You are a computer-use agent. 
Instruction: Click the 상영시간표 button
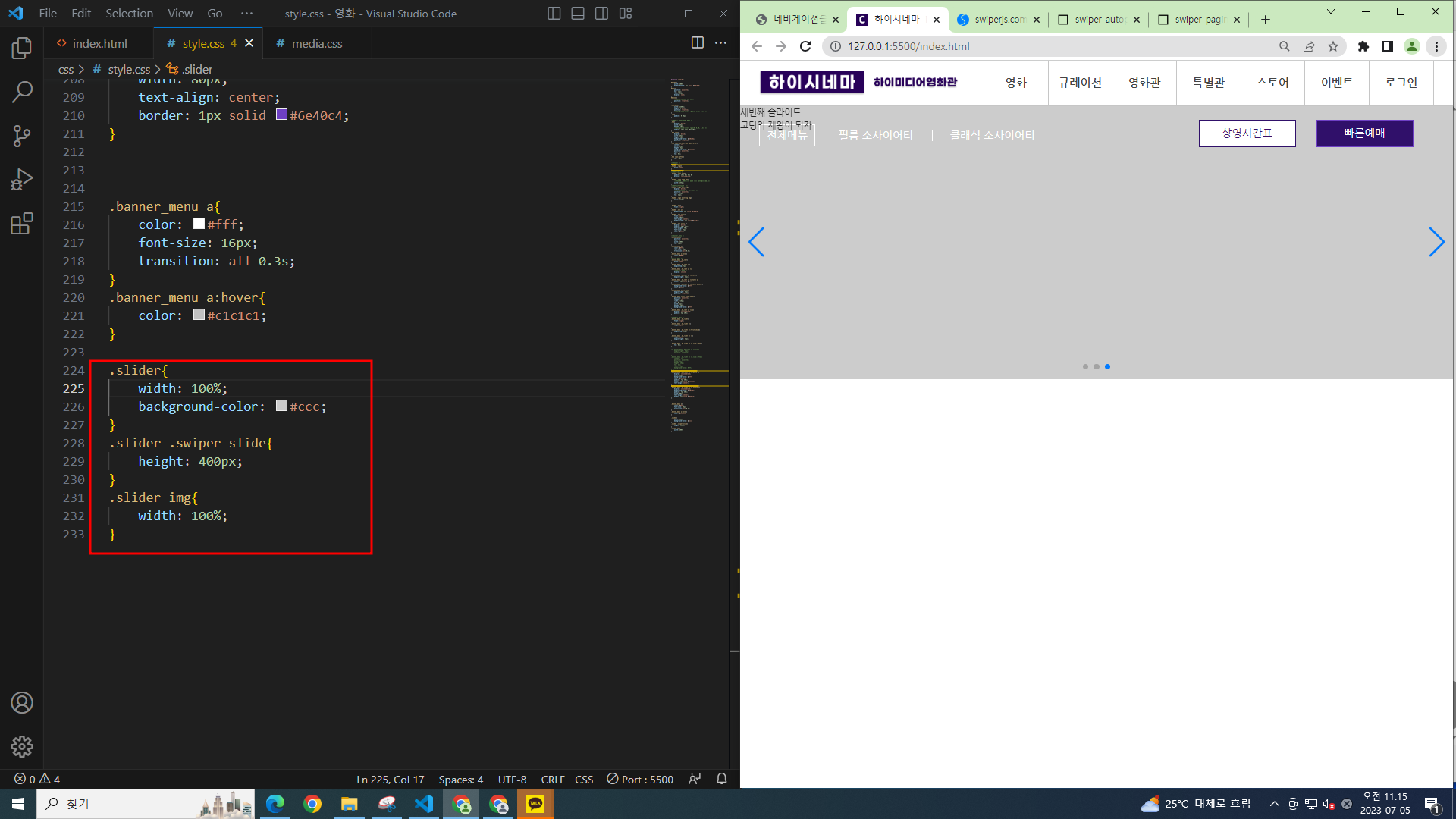1247,133
